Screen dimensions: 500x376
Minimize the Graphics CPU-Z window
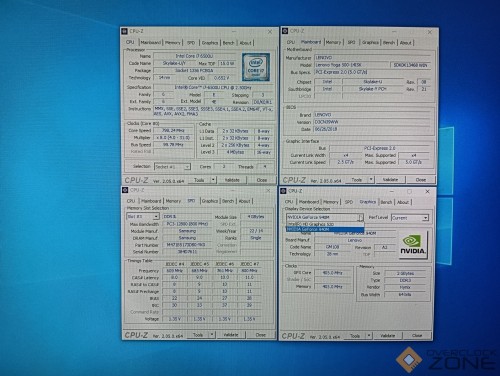coord(392,192)
